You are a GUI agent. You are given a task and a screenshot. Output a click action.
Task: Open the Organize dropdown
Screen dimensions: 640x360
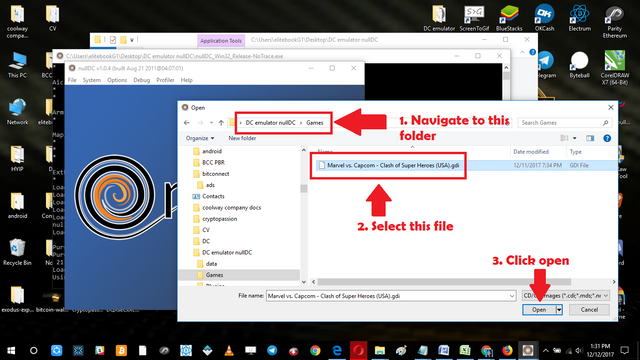(x=200, y=138)
